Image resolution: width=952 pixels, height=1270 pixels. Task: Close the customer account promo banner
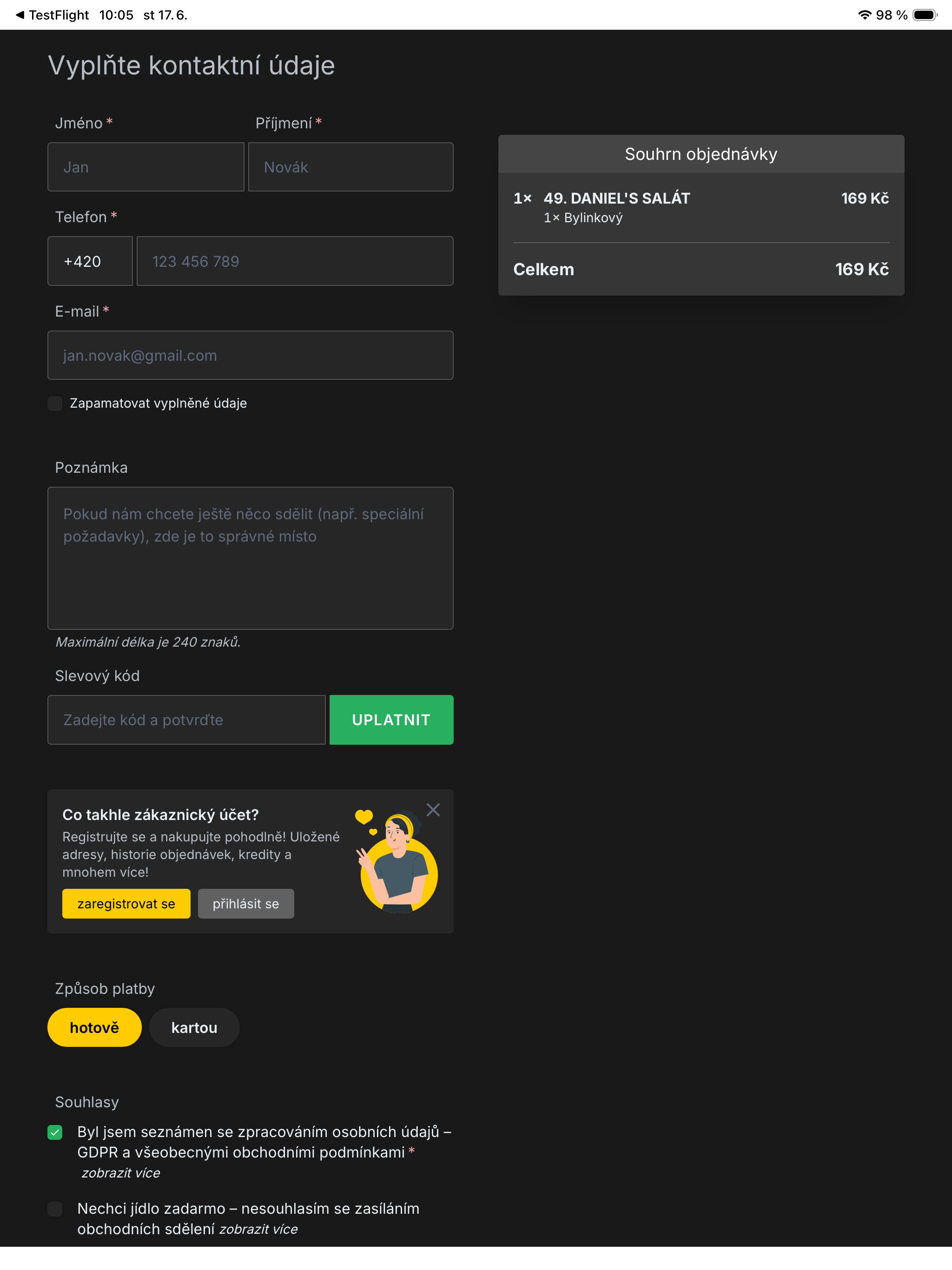433,809
